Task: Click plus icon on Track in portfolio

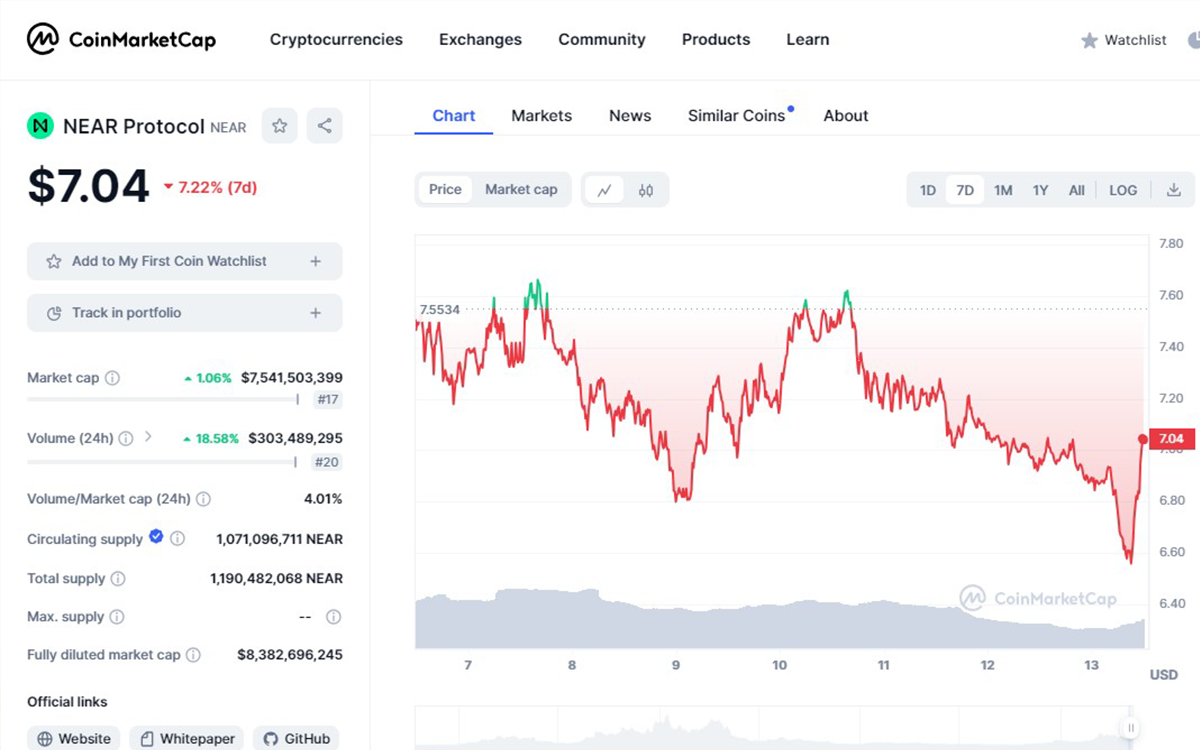Action: (x=316, y=313)
